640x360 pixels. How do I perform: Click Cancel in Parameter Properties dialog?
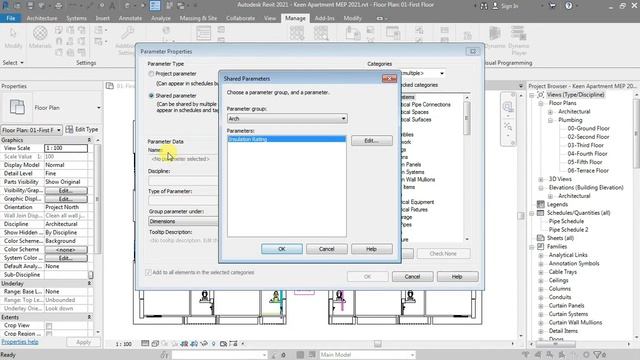[x=412, y=276]
